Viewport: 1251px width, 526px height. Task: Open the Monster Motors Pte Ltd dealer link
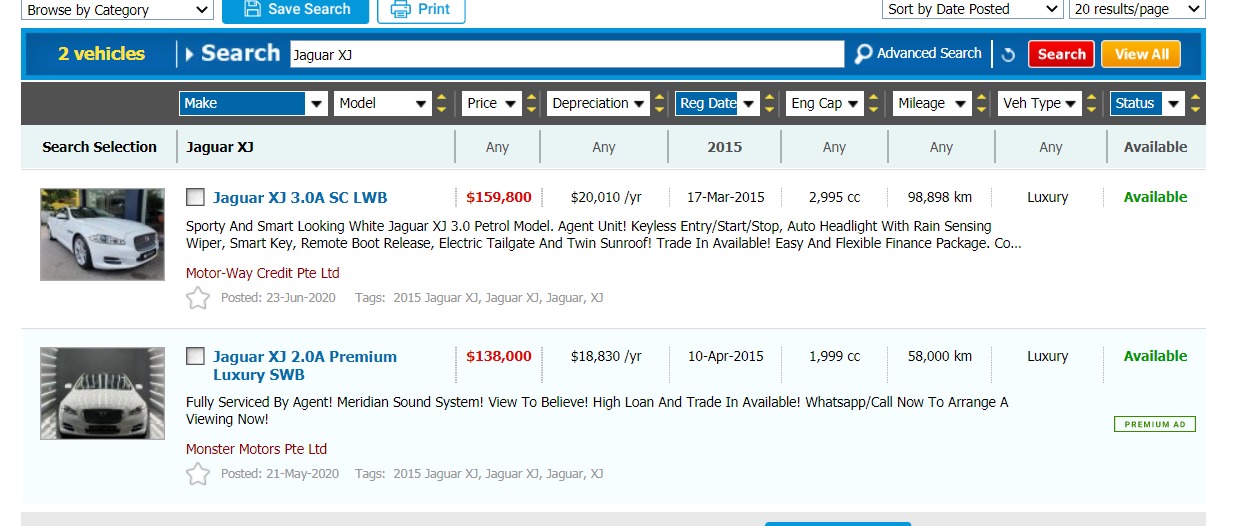pyautogui.click(x=256, y=449)
